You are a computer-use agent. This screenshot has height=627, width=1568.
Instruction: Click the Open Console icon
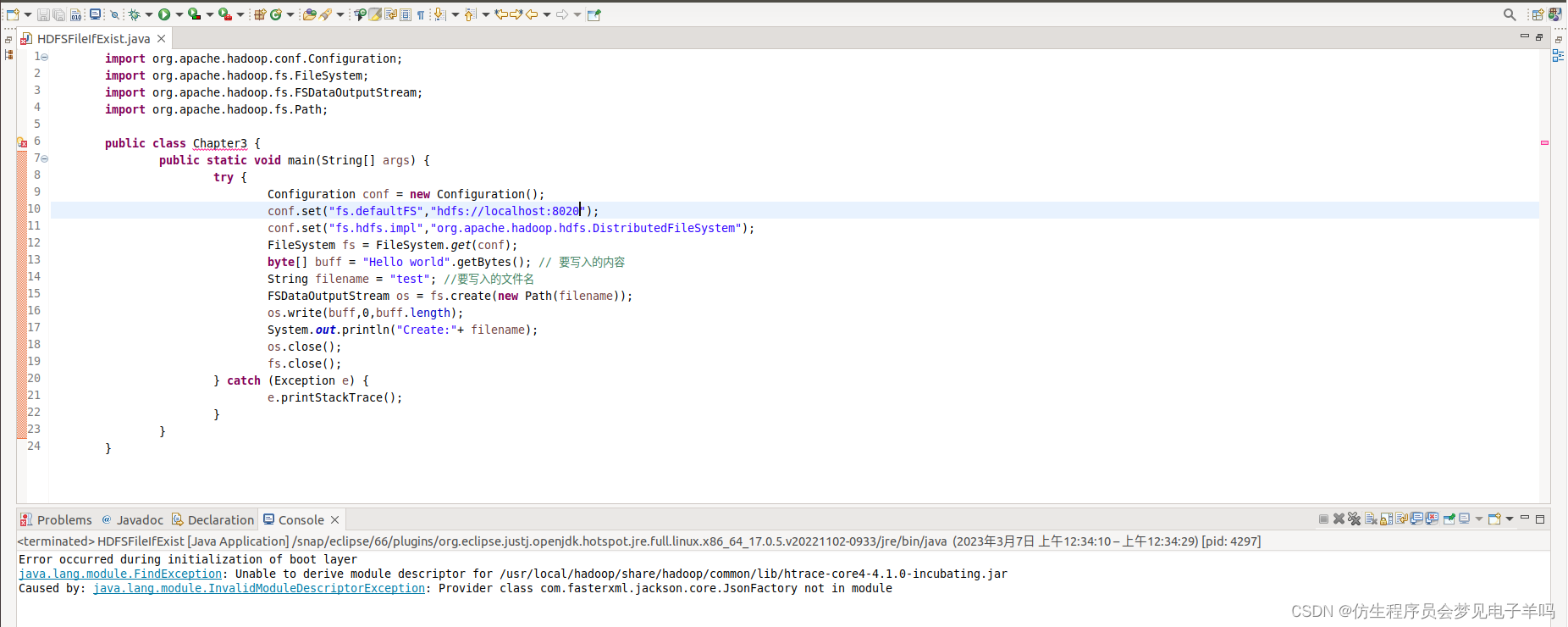(x=1494, y=519)
